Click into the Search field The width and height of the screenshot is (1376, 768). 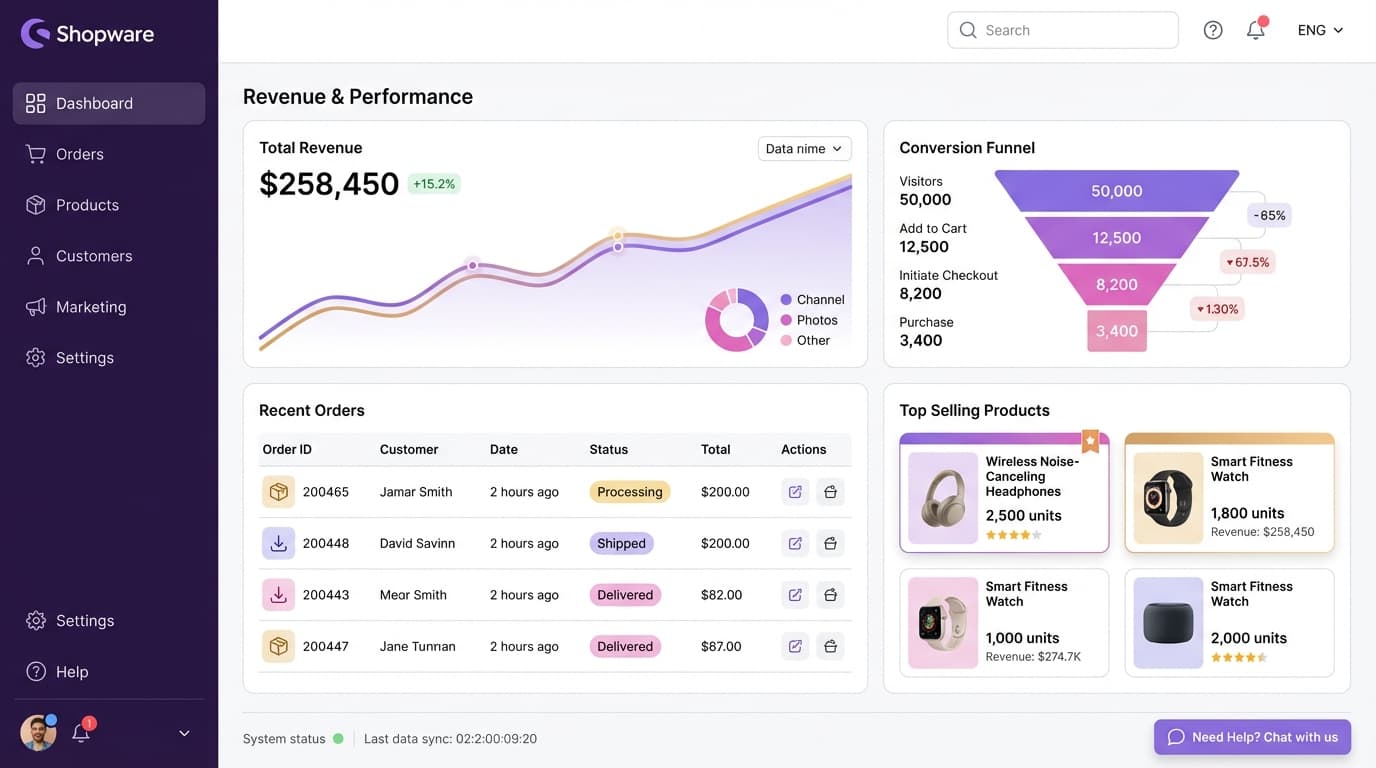coord(1063,30)
